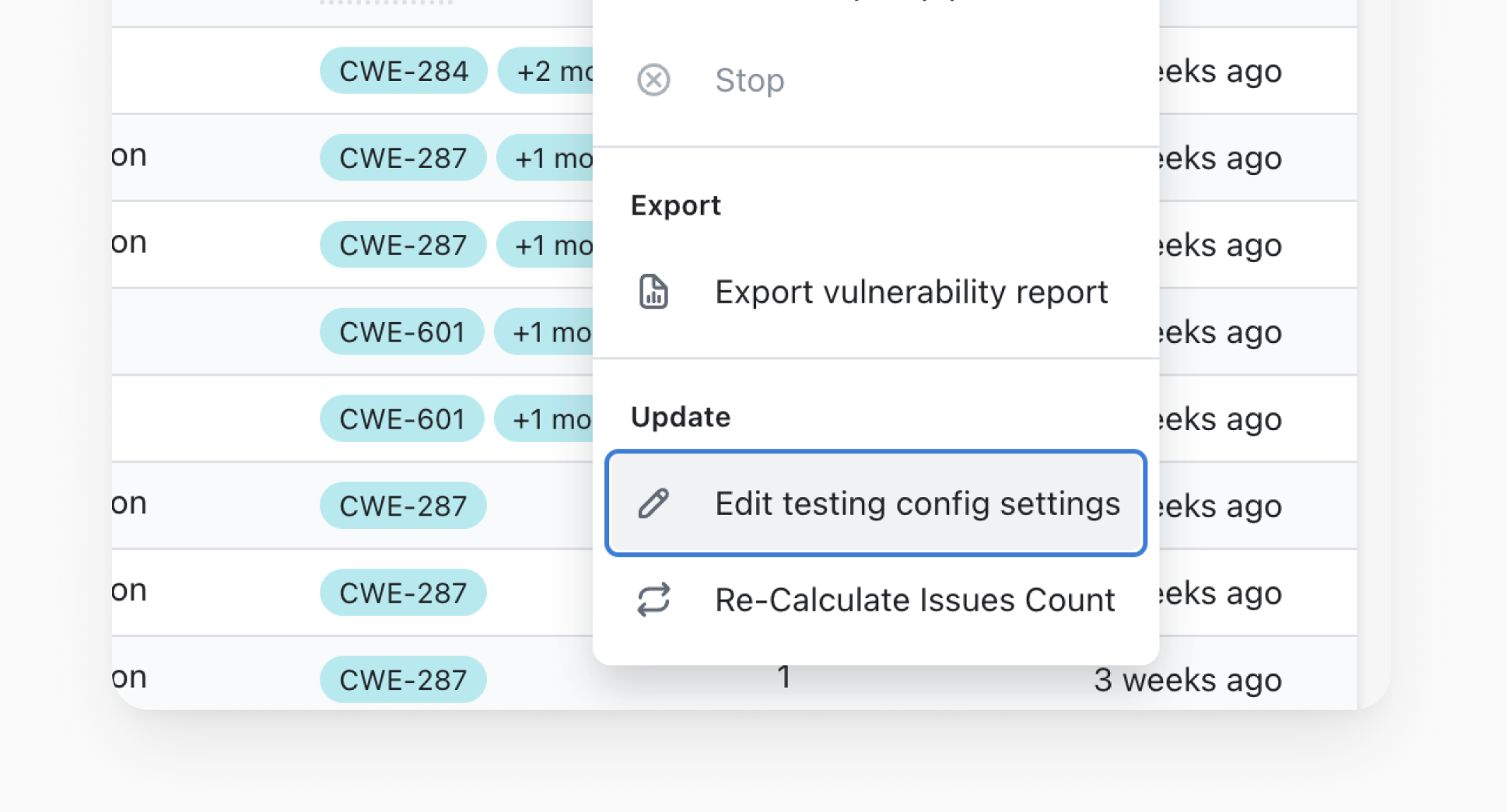Expand +1 more beside upper CWE-601

point(545,332)
